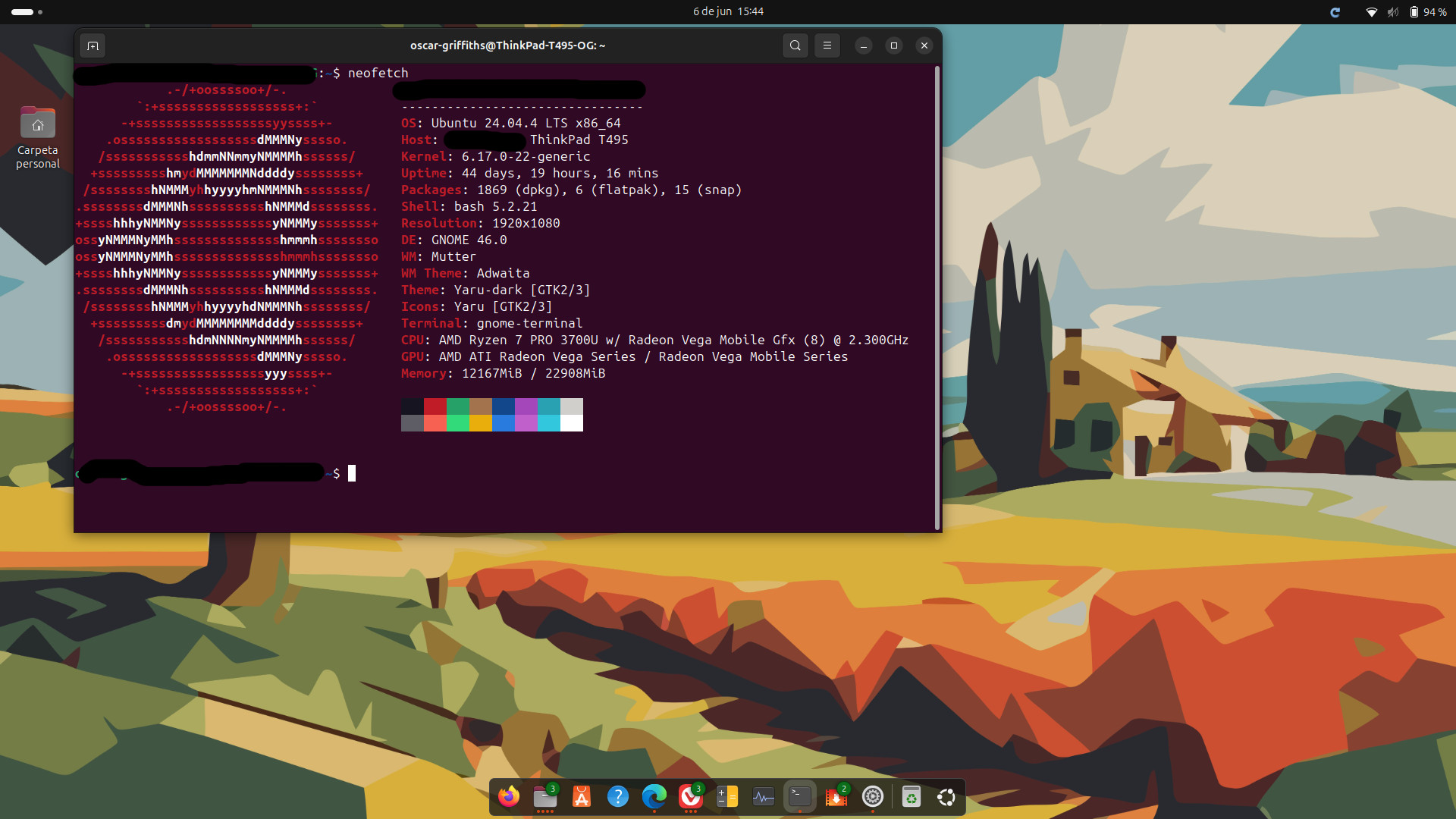This screenshot has height=819, width=1456.
Task: Click the Wi-Fi status icon
Action: [x=1371, y=12]
